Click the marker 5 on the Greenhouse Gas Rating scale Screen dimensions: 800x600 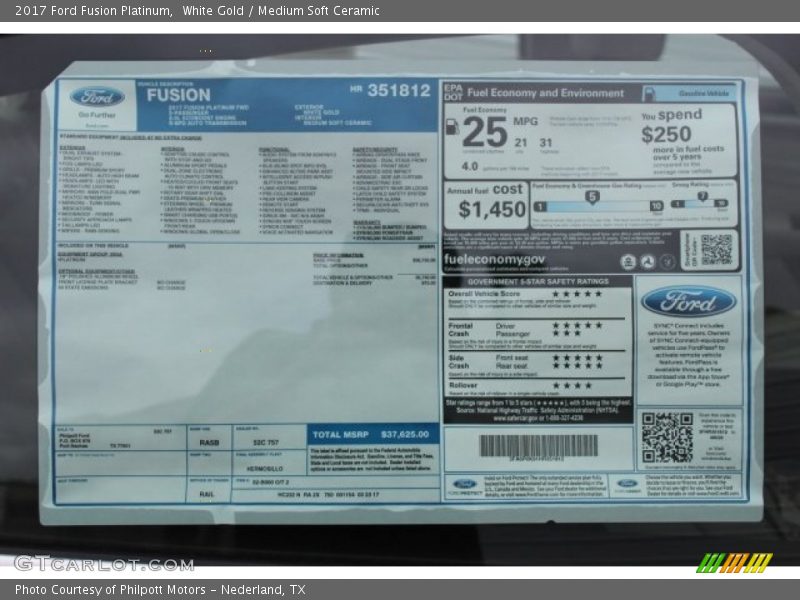pos(592,197)
